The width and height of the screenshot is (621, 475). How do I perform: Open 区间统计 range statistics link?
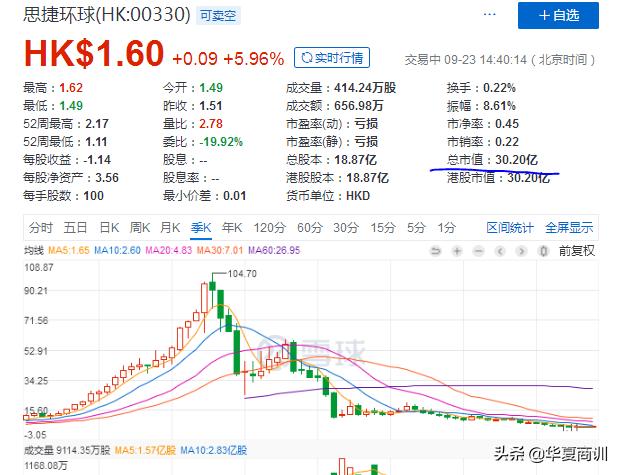click(511, 227)
